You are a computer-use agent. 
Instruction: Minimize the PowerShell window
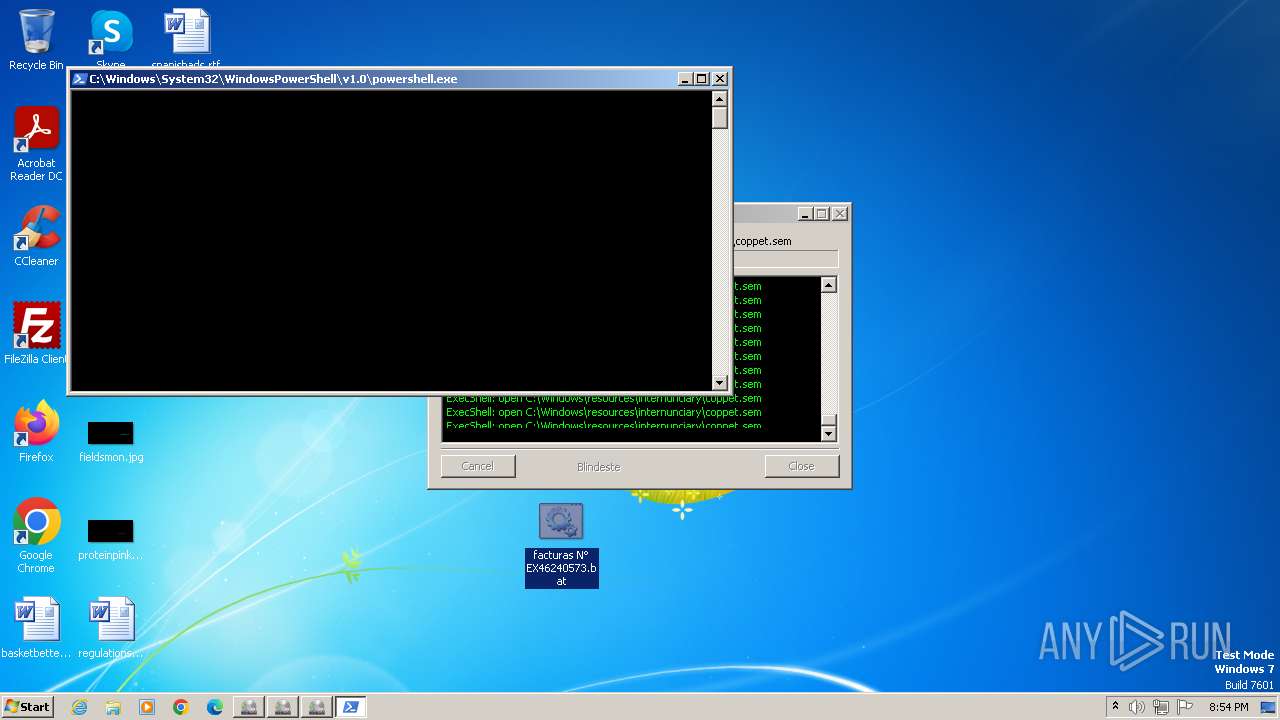tap(685, 79)
